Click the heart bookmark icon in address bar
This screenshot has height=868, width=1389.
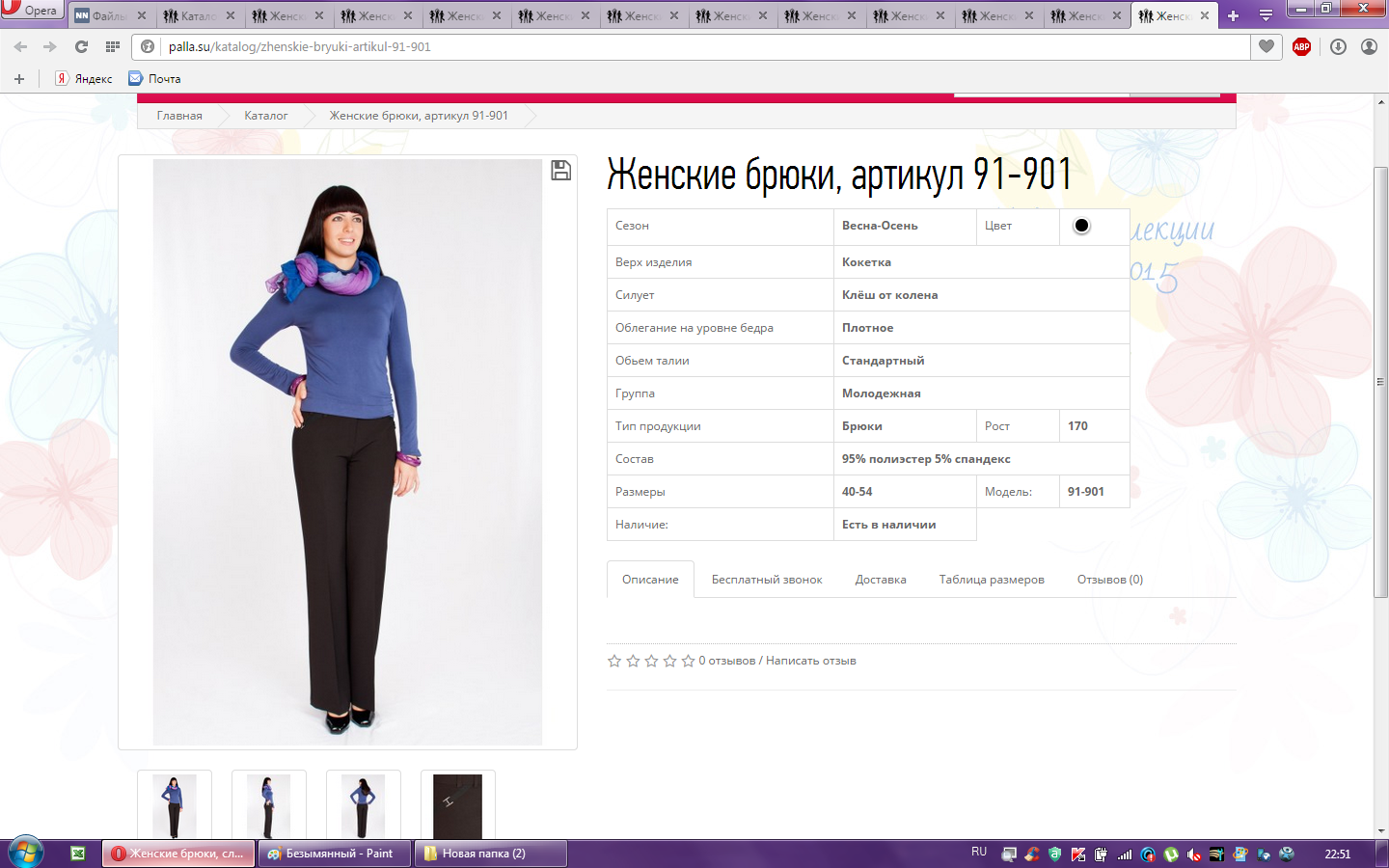1266,46
